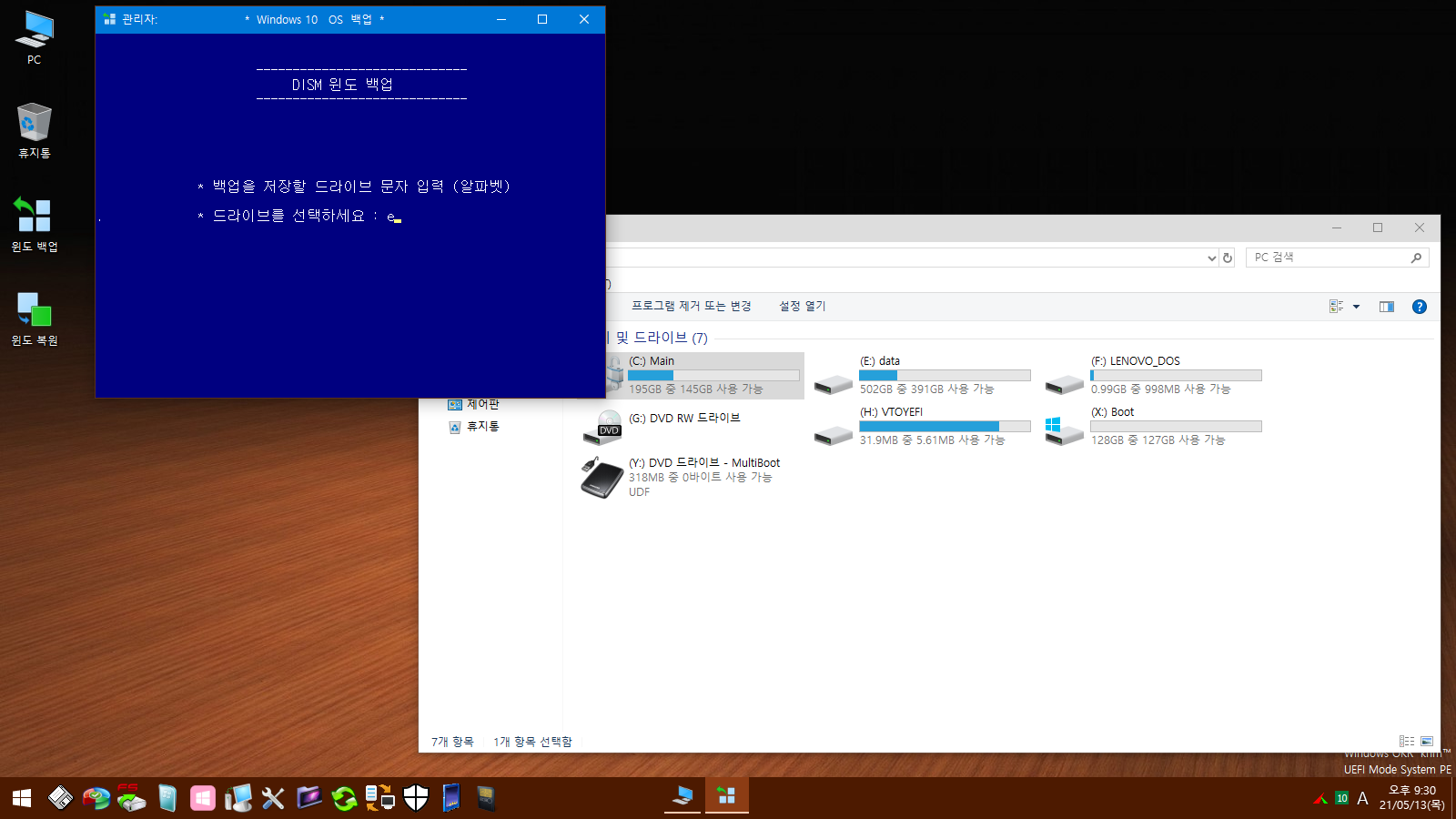Screen dimensions: 1456x819
Task: Open Explorer help question mark
Action: point(1419,308)
